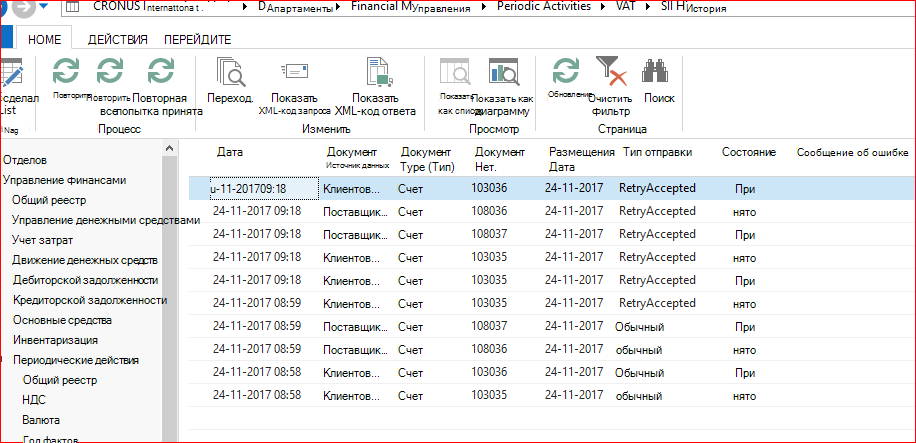Click Periodic Activities in breadcrumb
The image size is (916, 443).
544,7
